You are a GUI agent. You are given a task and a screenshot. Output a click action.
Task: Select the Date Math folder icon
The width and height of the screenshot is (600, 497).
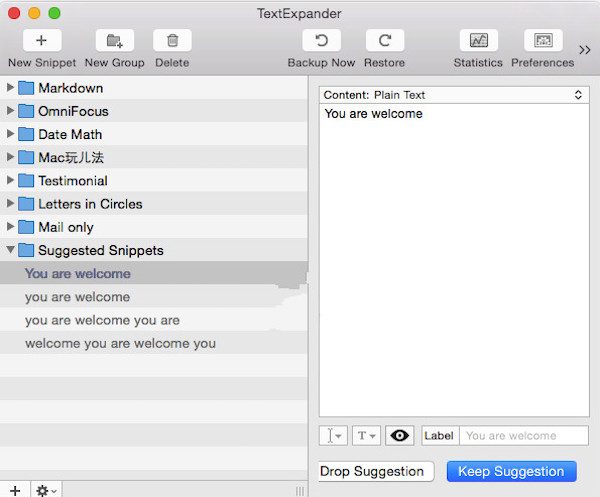point(26,134)
